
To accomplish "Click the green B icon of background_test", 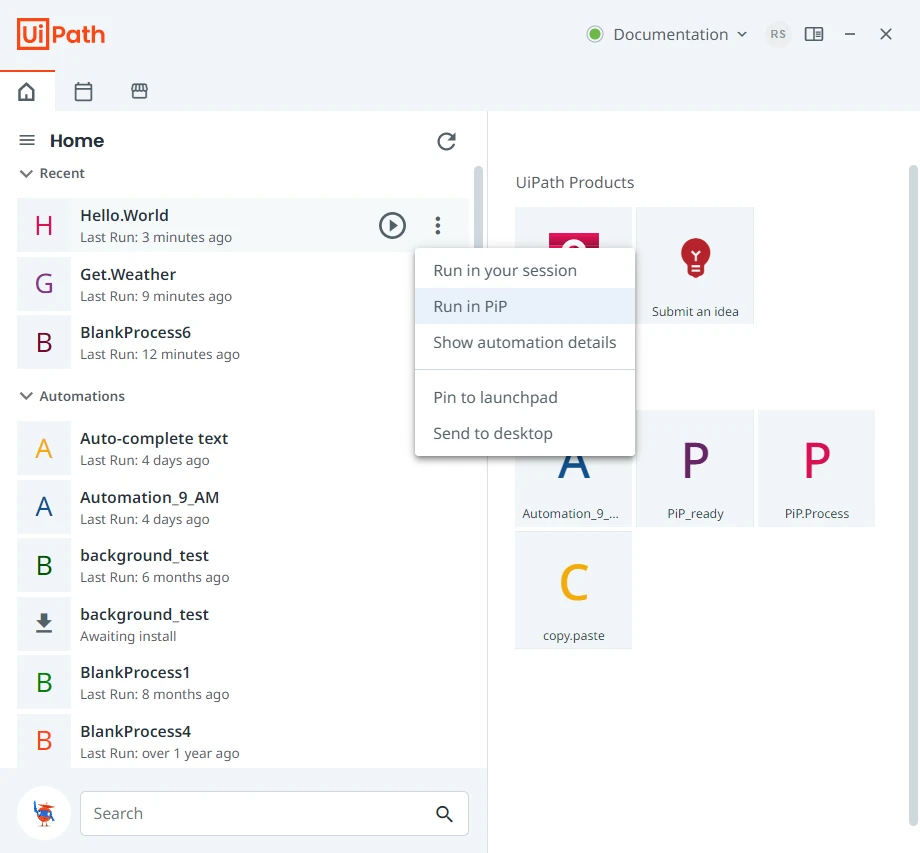I will click(x=44, y=566).
